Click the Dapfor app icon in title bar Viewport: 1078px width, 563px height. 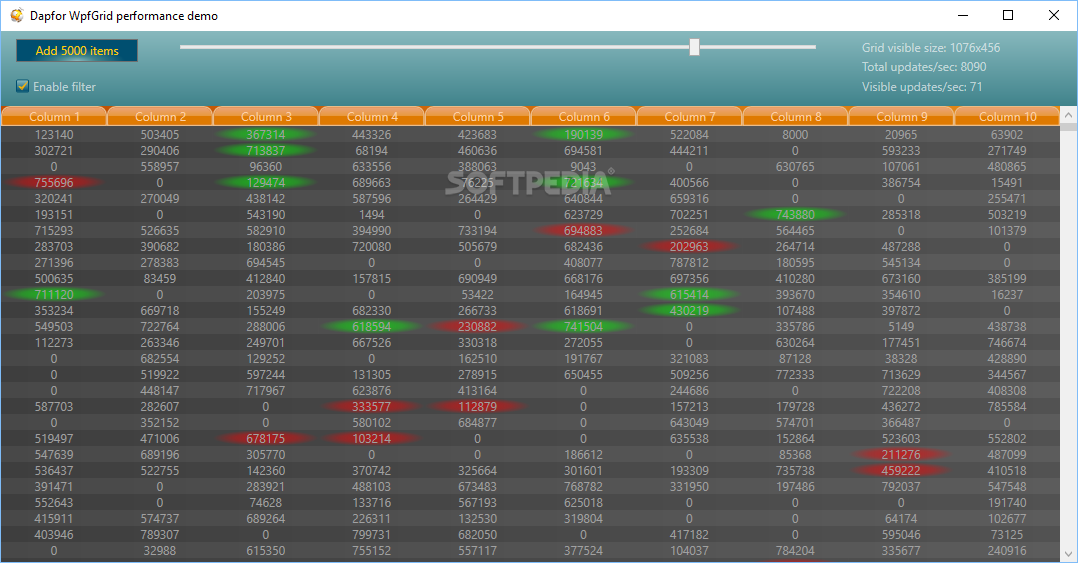(x=16, y=15)
